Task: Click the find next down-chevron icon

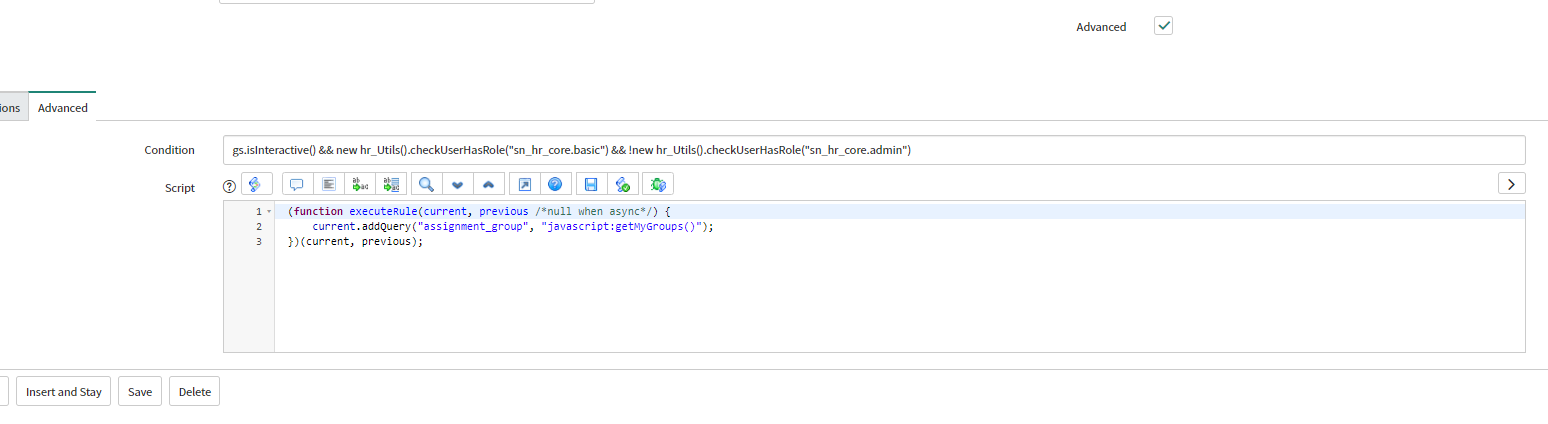Action: coord(457,184)
